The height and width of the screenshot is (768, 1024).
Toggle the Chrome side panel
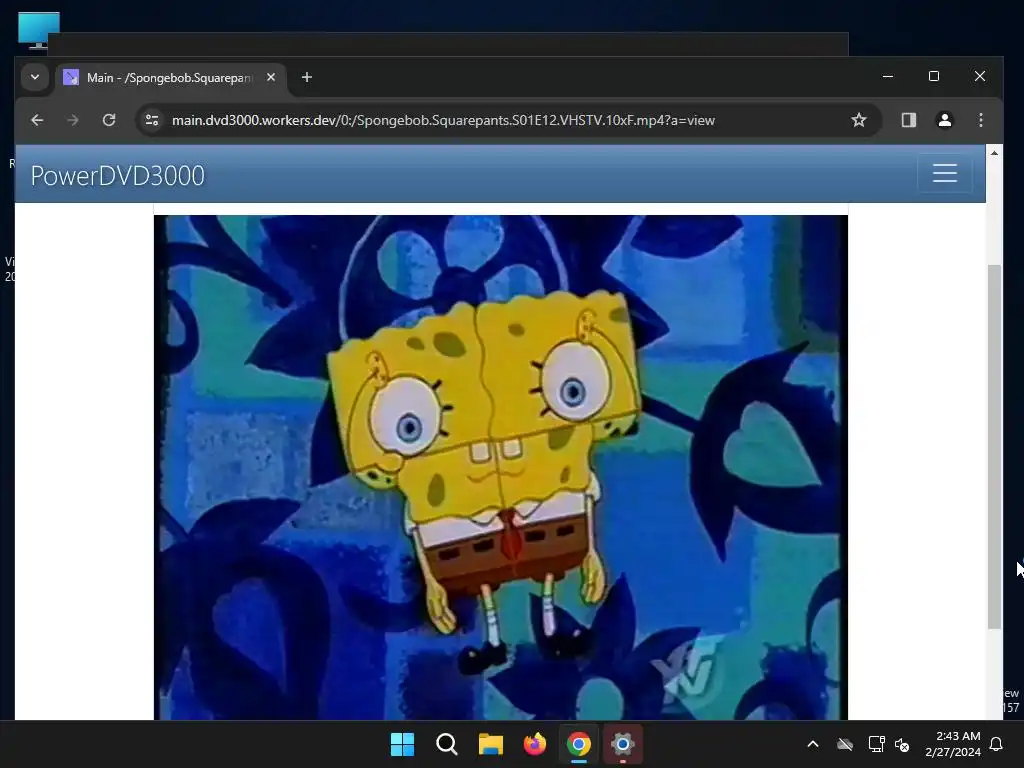[x=908, y=120]
